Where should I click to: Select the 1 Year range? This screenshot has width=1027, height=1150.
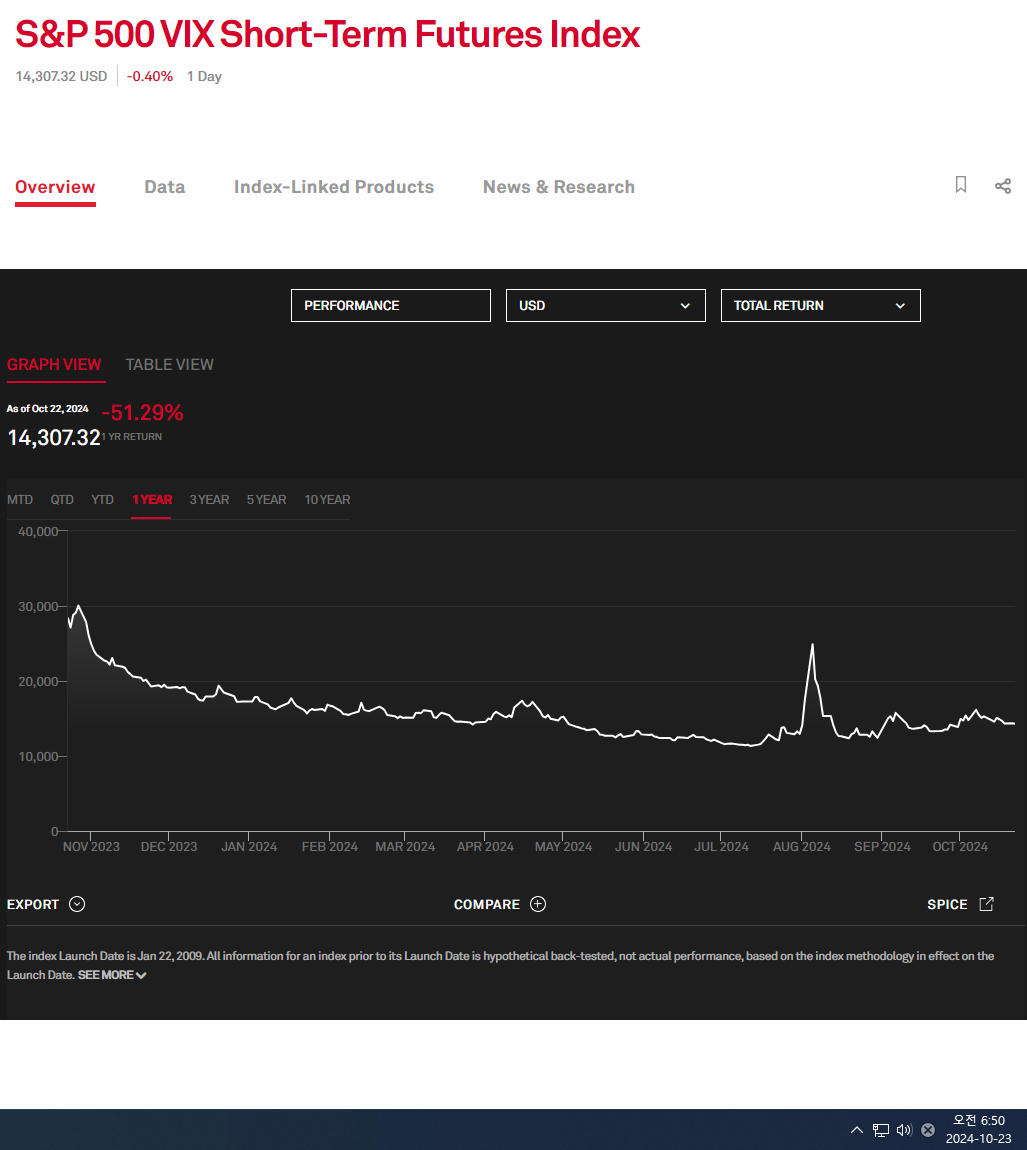(x=152, y=499)
